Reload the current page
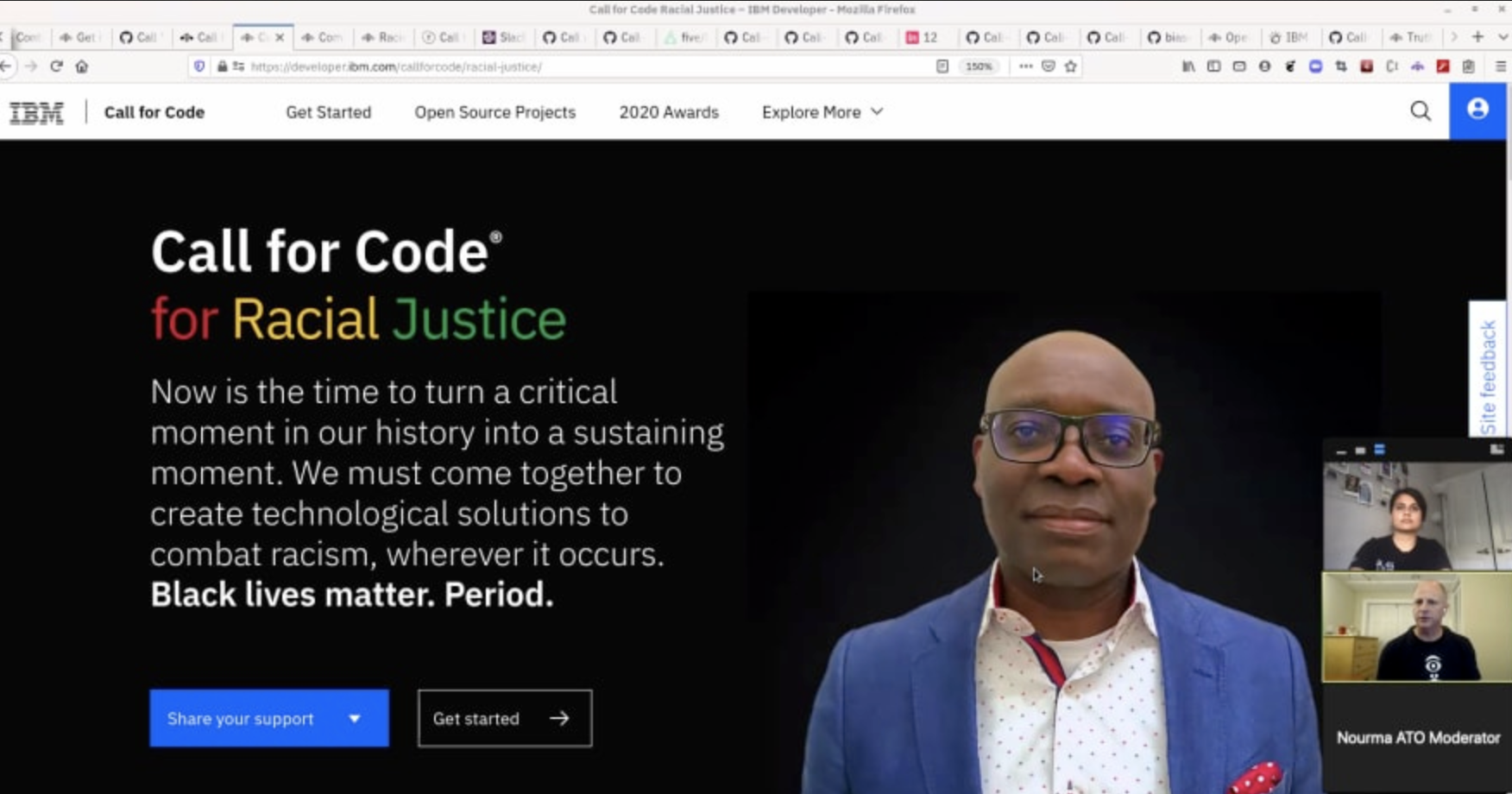1512x794 pixels. 56,66
